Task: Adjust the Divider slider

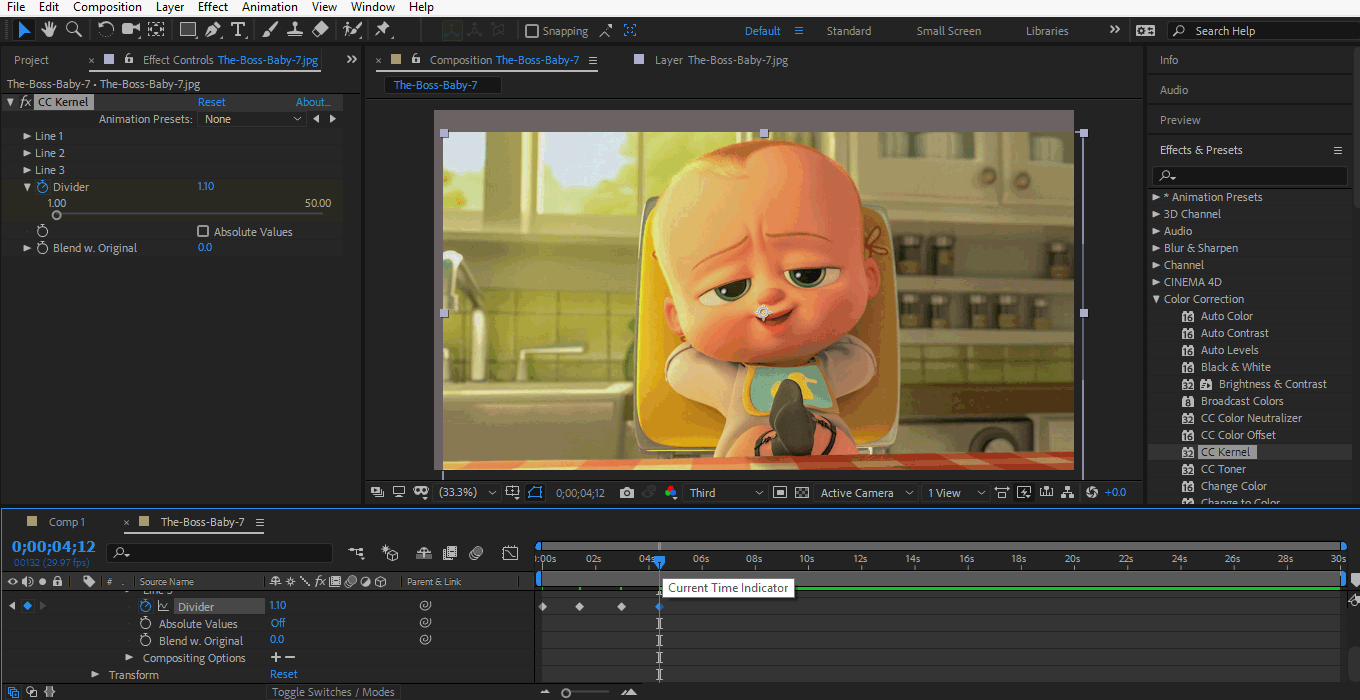Action: coord(57,212)
